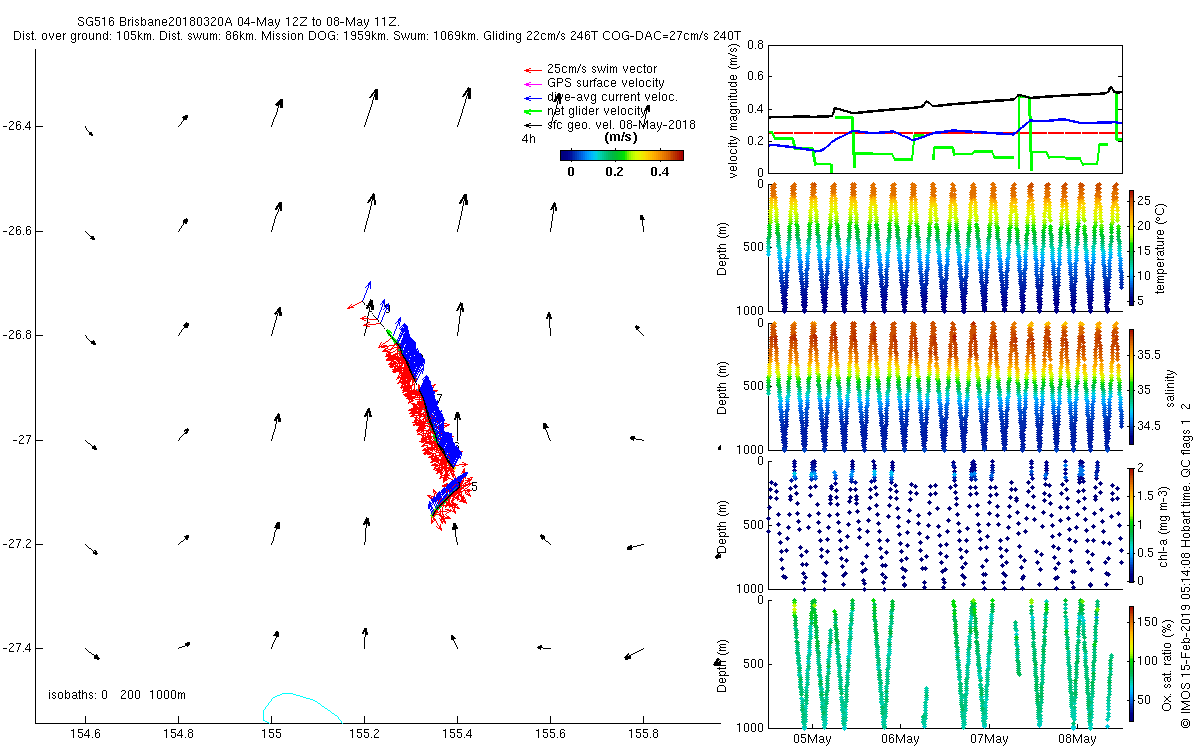Select the salinity colorbar scale
The image size is (1200, 750).
pyautogui.click(x=1132, y=386)
